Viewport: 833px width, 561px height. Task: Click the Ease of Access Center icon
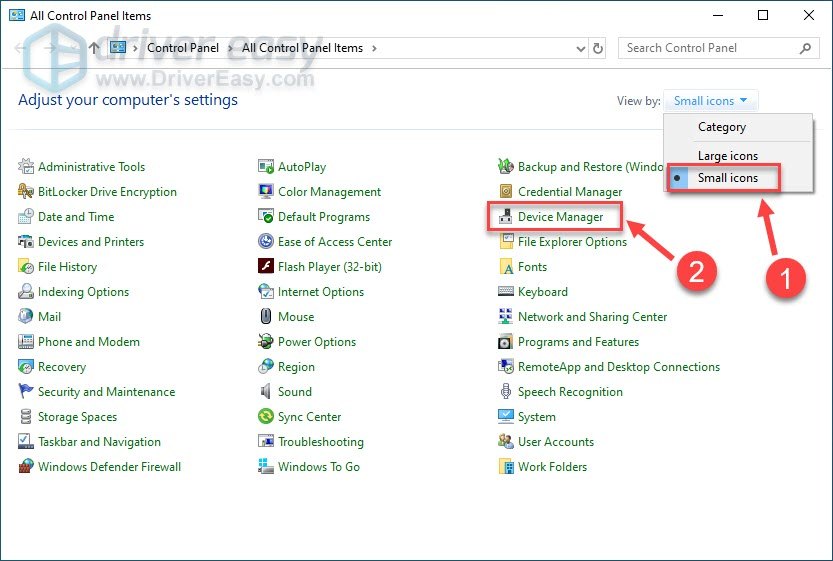click(x=266, y=241)
